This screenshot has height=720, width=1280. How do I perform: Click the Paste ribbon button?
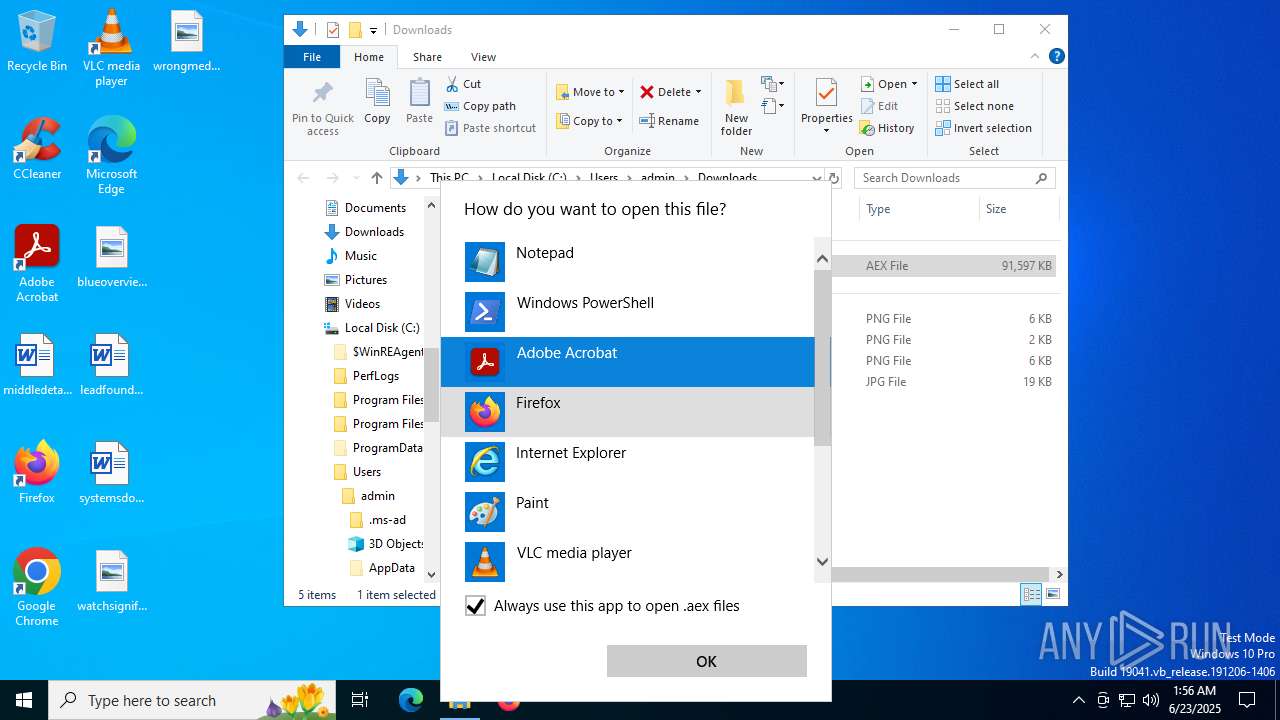(419, 102)
